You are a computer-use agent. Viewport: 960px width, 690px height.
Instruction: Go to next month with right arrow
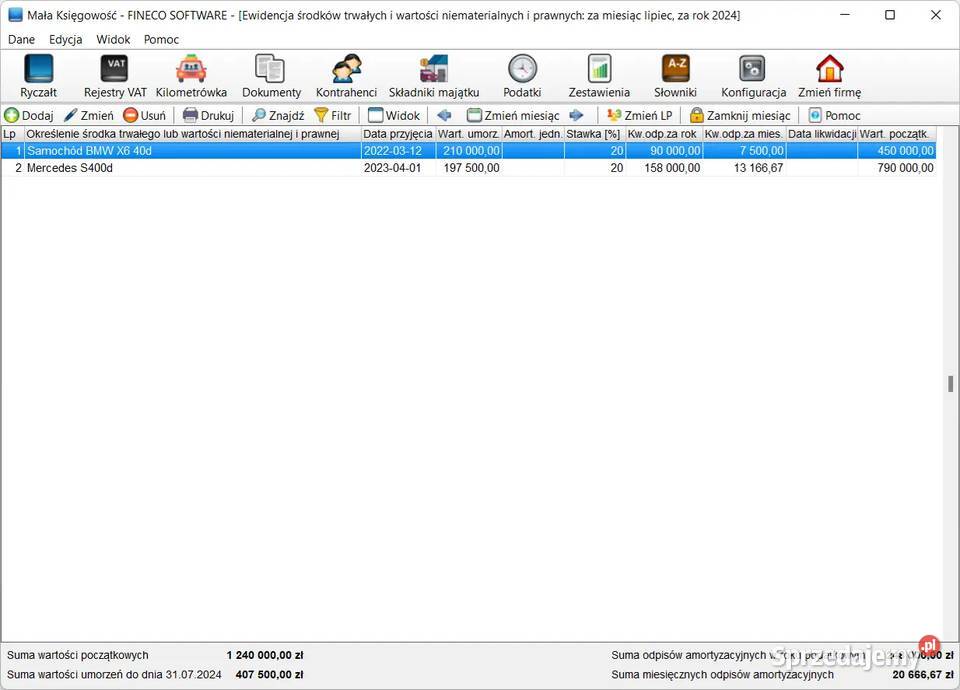[x=576, y=115]
